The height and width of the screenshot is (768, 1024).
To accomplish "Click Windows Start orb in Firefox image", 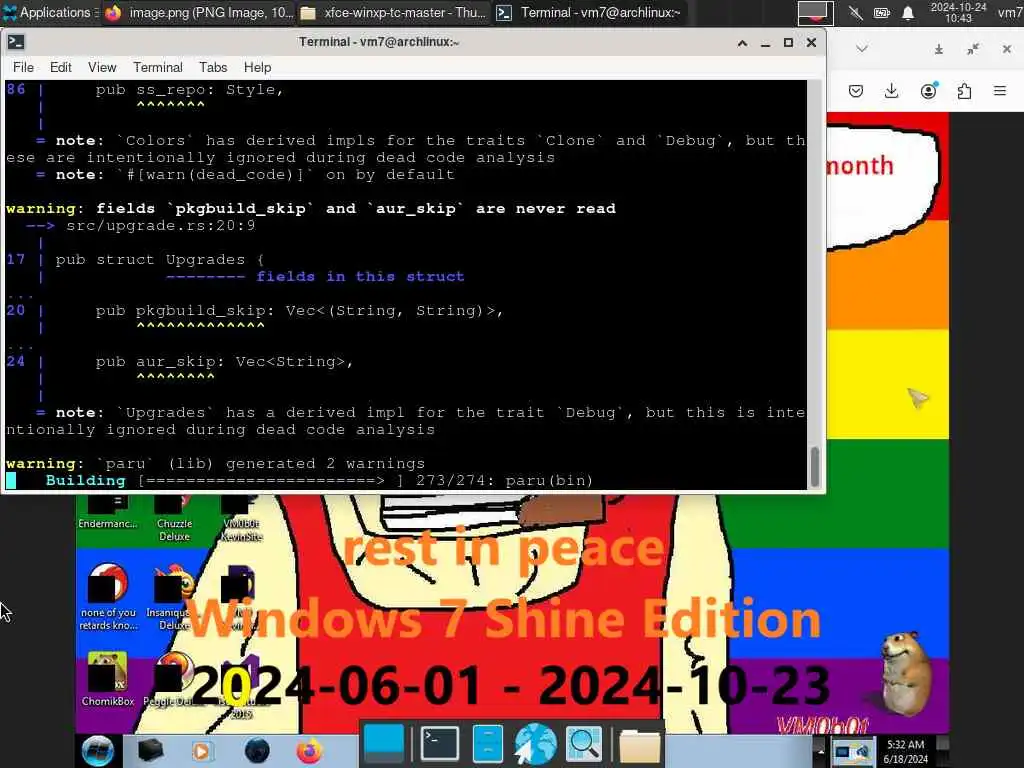I will 99,750.
